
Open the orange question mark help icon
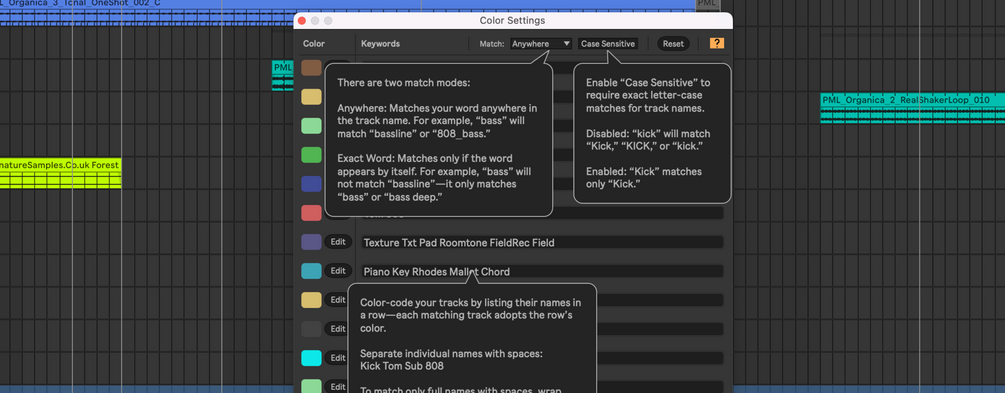[x=717, y=44]
